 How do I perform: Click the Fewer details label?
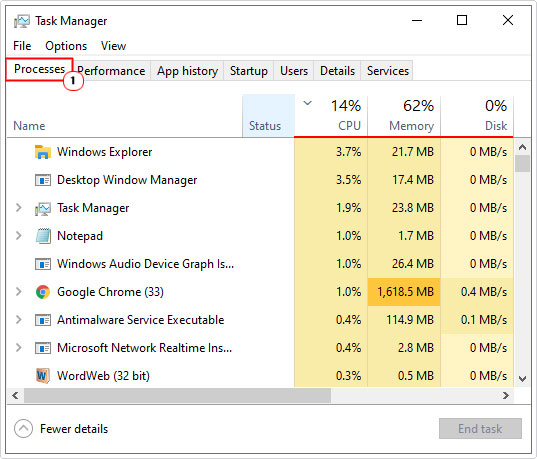[x=74, y=429]
